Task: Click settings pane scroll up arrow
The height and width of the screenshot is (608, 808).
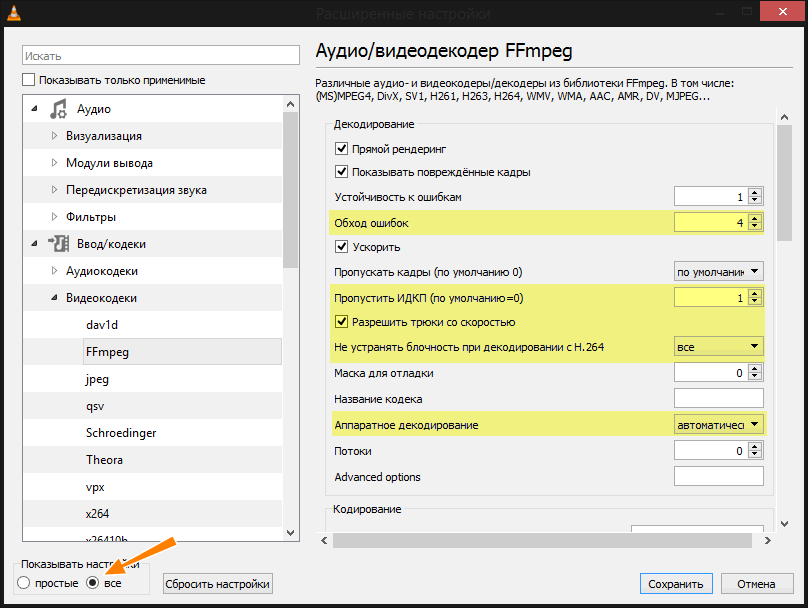Action: 784,117
